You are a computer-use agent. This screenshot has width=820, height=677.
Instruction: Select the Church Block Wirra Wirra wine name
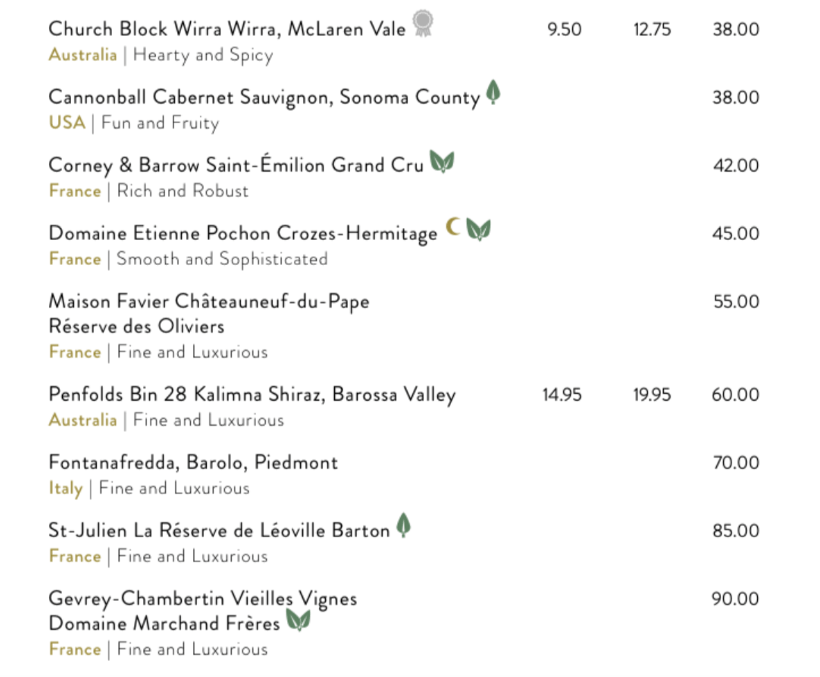(227, 30)
